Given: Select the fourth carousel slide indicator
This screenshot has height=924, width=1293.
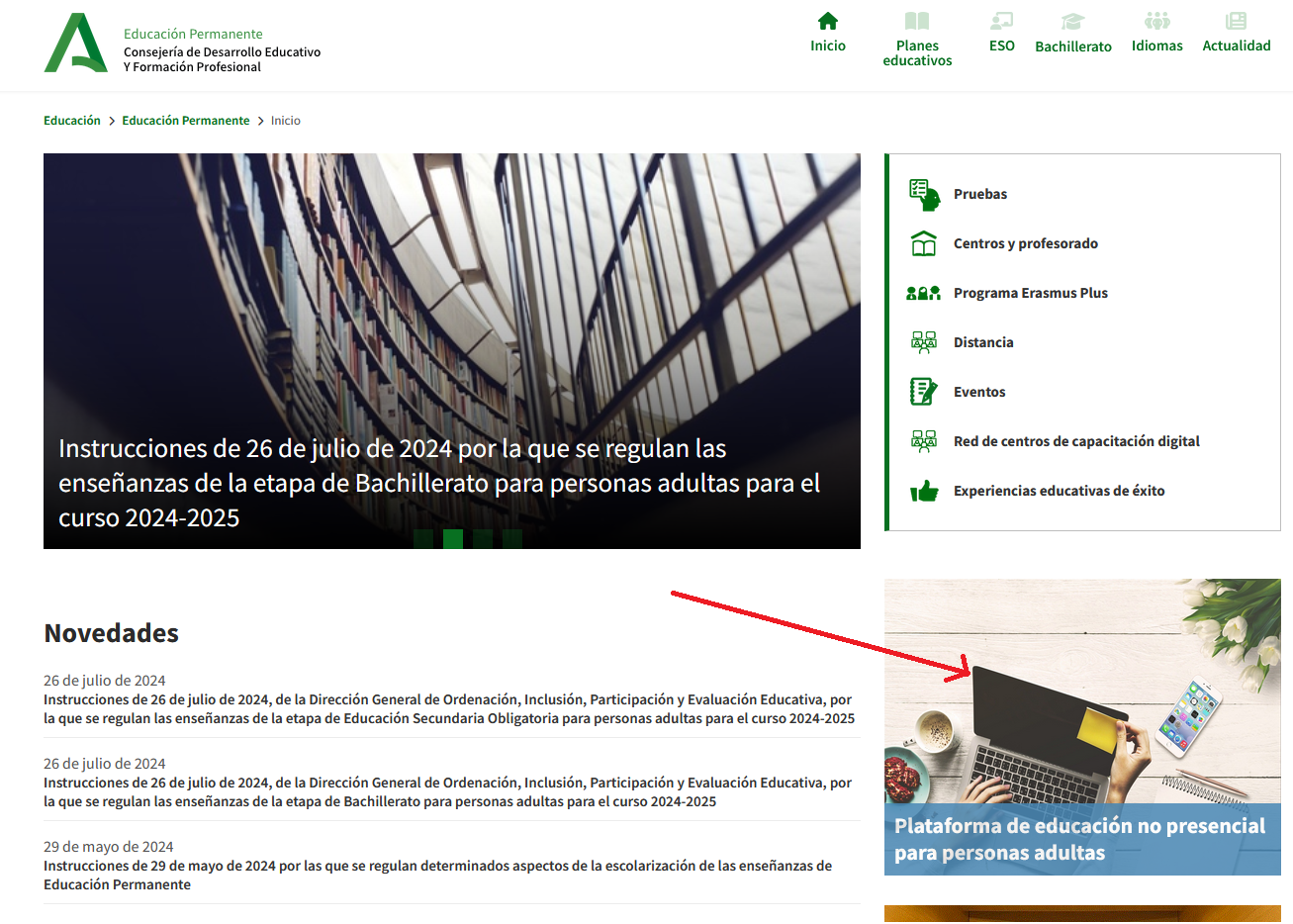Looking at the screenshot, I should [x=512, y=539].
